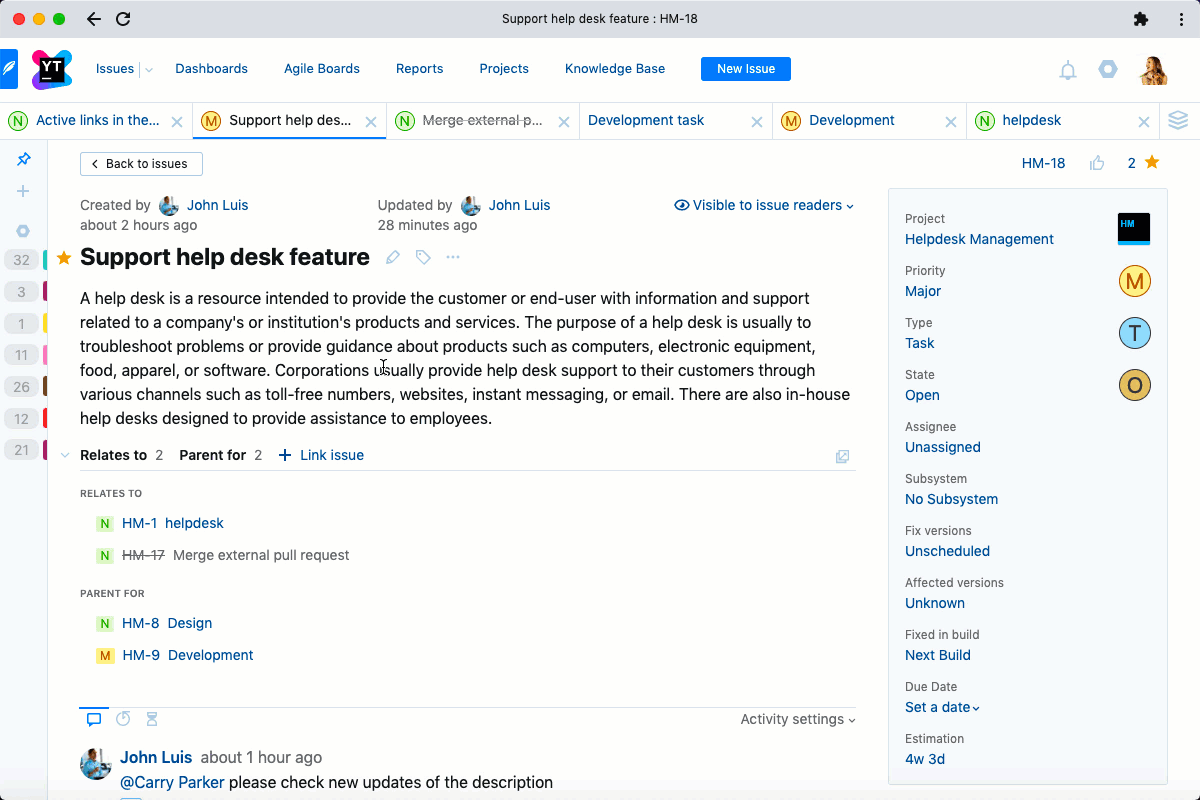Open the Dashboards menu

click(211, 69)
